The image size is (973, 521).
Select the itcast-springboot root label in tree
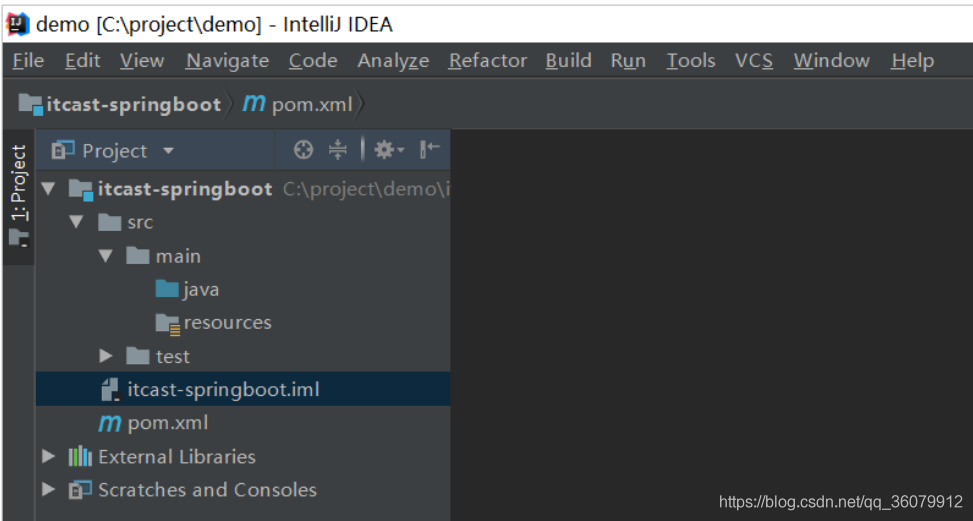tap(185, 189)
